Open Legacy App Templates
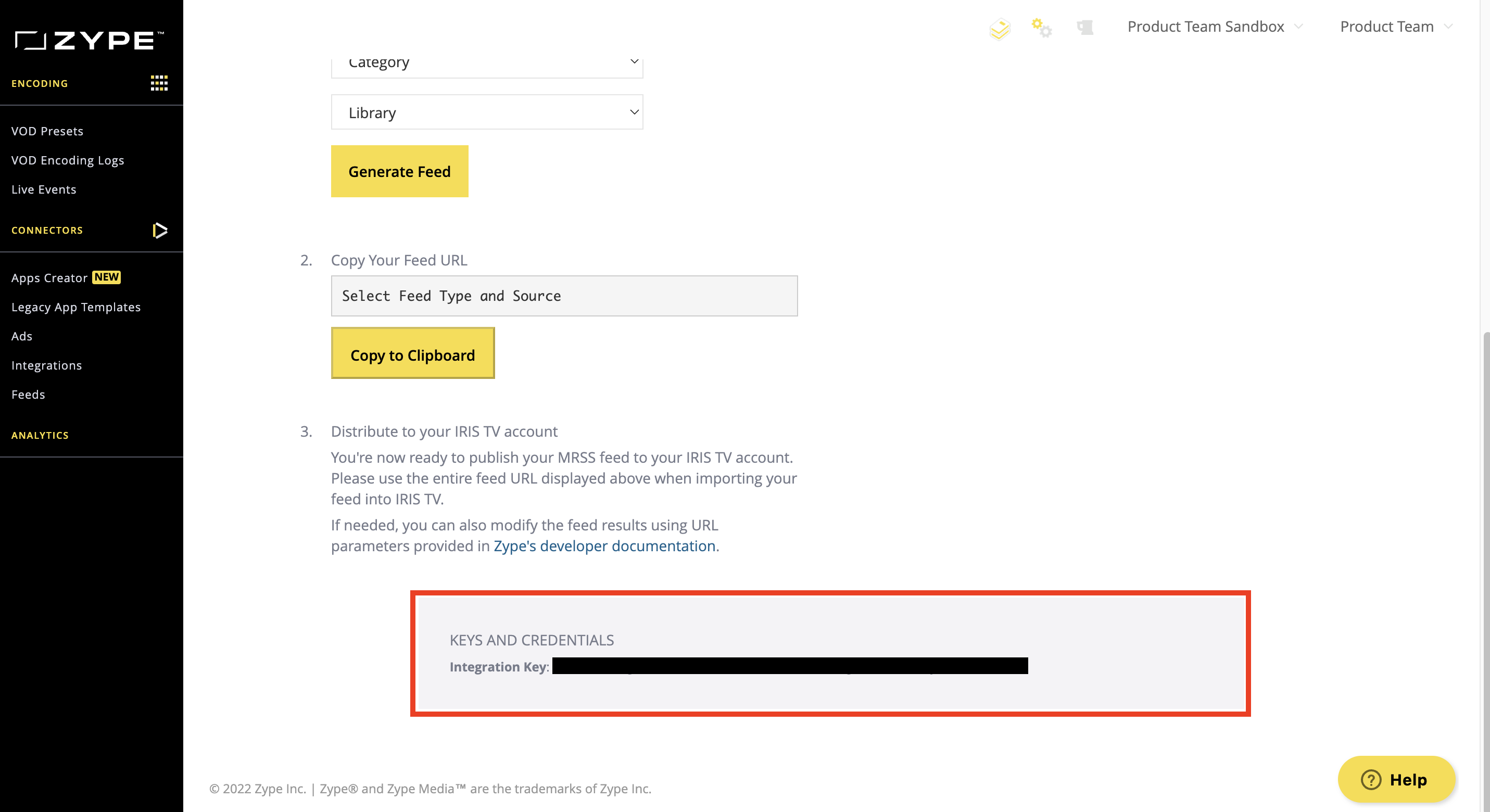Viewport: 1490px width, 812px height. coord(76,307)
